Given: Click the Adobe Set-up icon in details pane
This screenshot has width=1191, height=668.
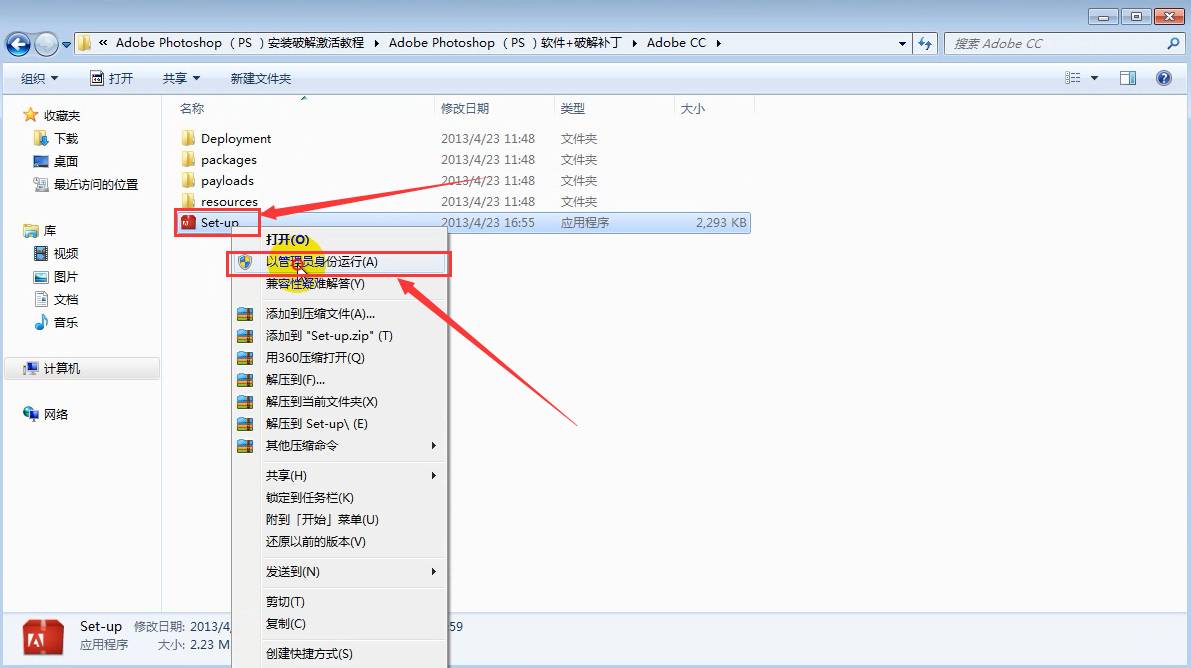Looking at the screenshot, I should pos(41,636).
